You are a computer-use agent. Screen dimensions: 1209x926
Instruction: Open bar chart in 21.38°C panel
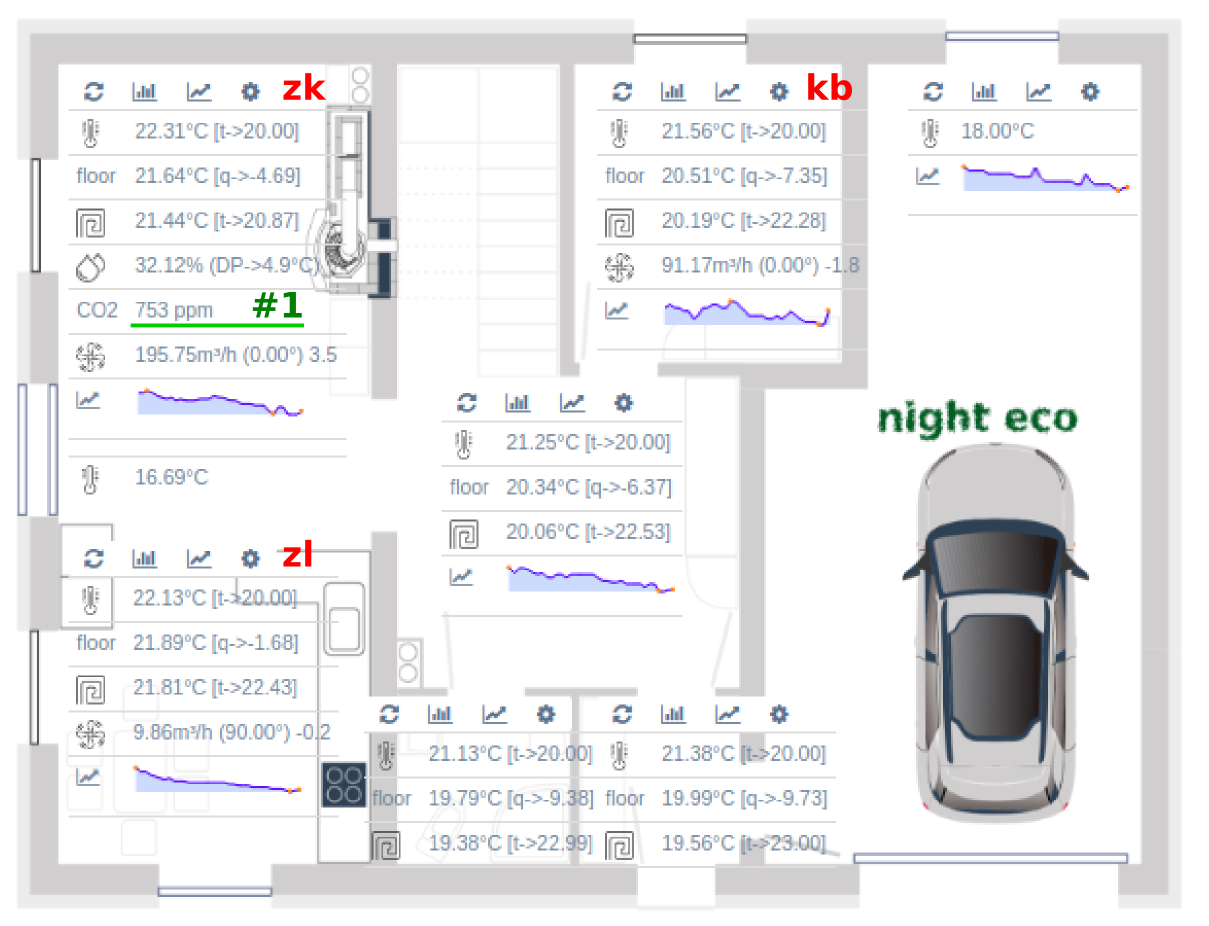click(x=673, y=714)
